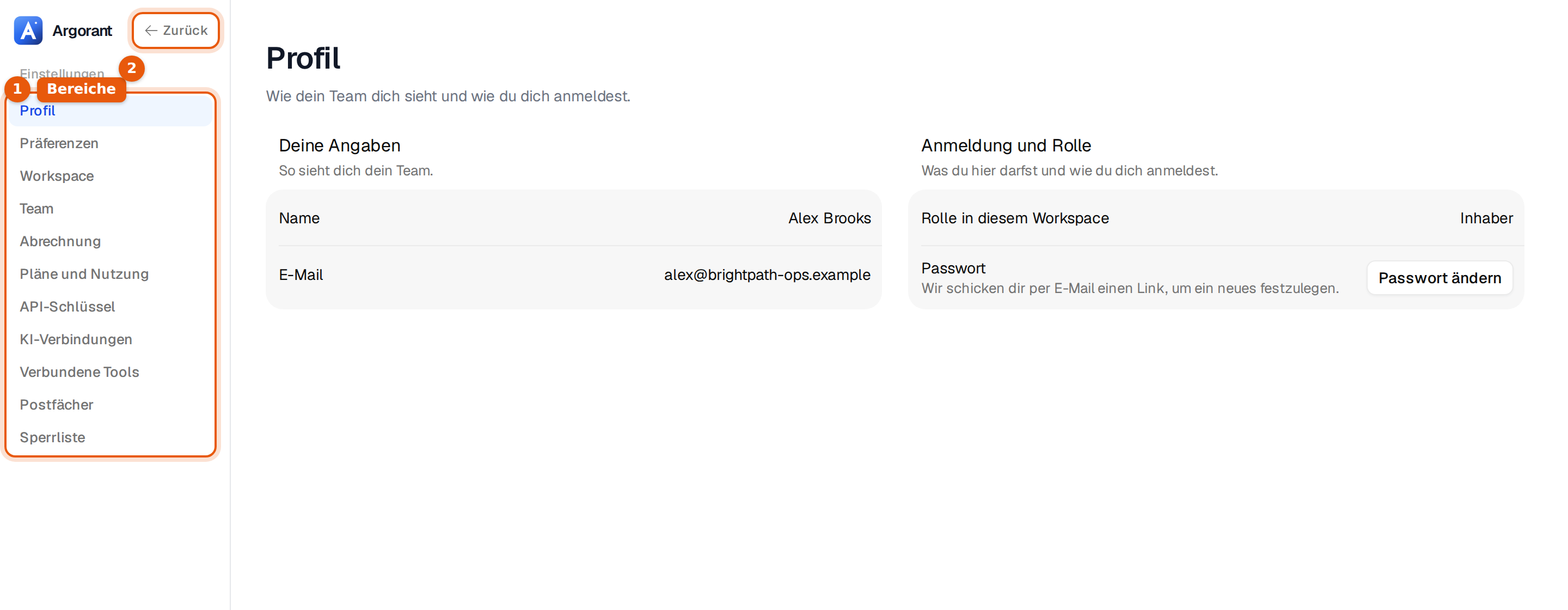Open the Präferenzen settings section
Screen dimensions: 1568x610
pyautogui.click(x=110, y=144)
